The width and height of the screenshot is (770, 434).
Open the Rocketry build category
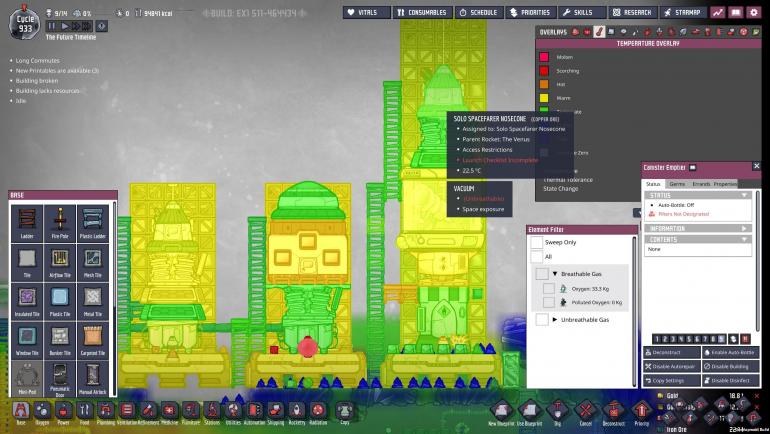297,412
